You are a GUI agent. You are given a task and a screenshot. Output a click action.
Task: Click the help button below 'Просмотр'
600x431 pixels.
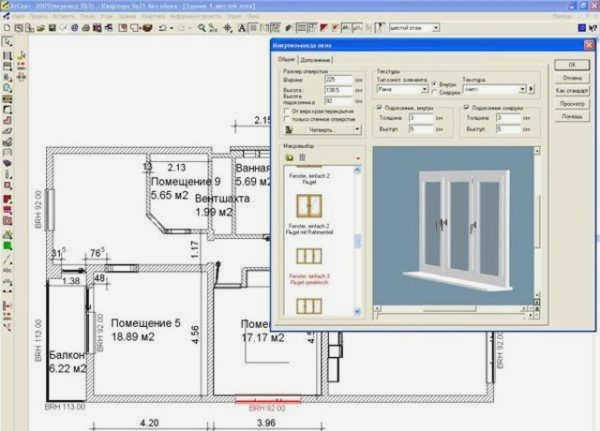pyautogui.click(x=572, y=116)
